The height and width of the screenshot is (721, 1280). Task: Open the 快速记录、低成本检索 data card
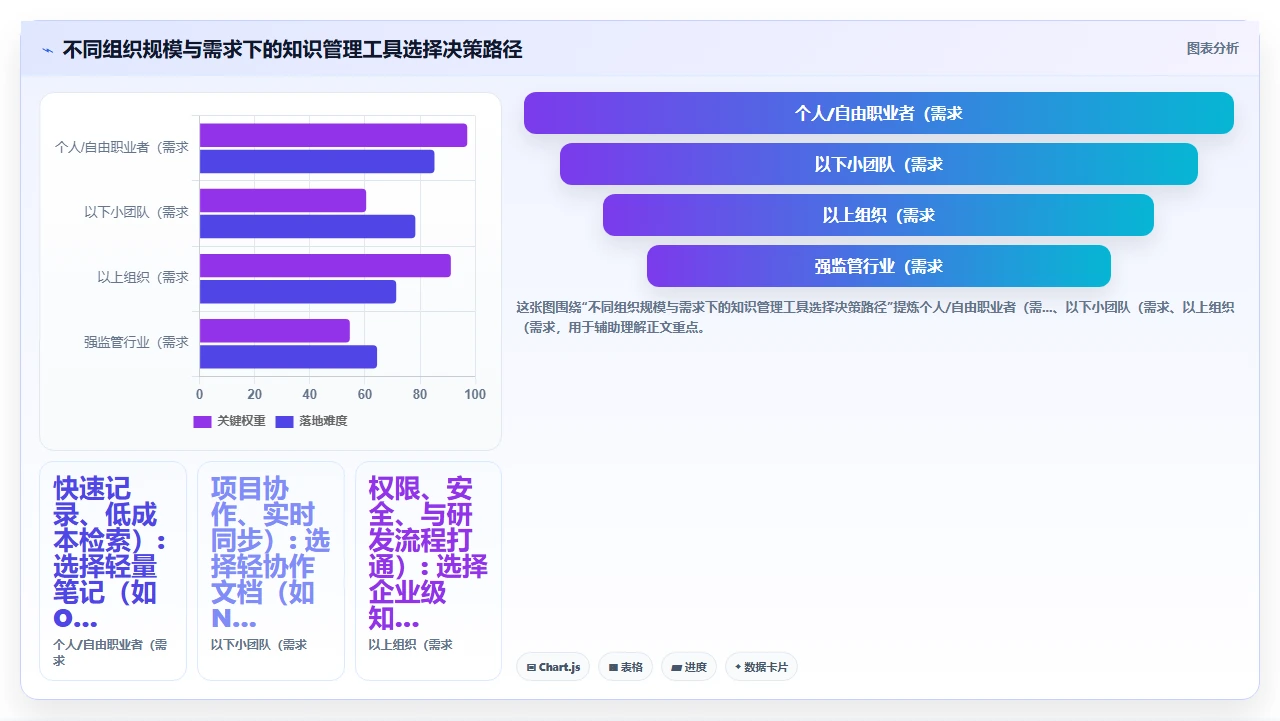point(113,571)
